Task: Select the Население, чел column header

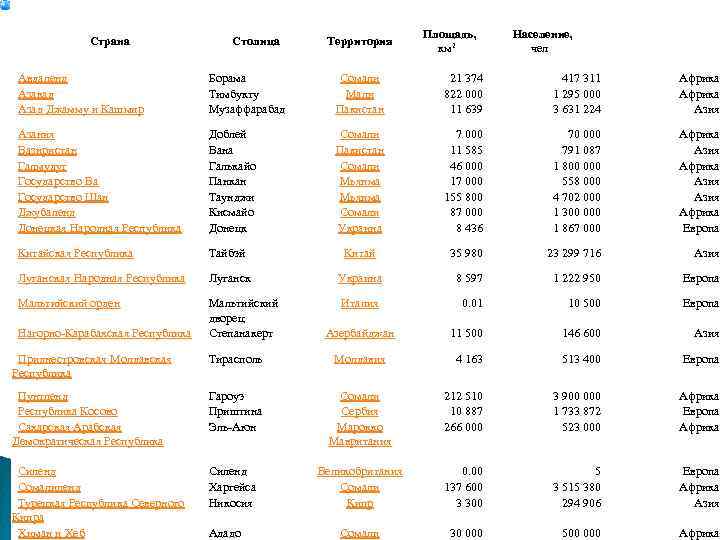Action: [x=542, y=41]
